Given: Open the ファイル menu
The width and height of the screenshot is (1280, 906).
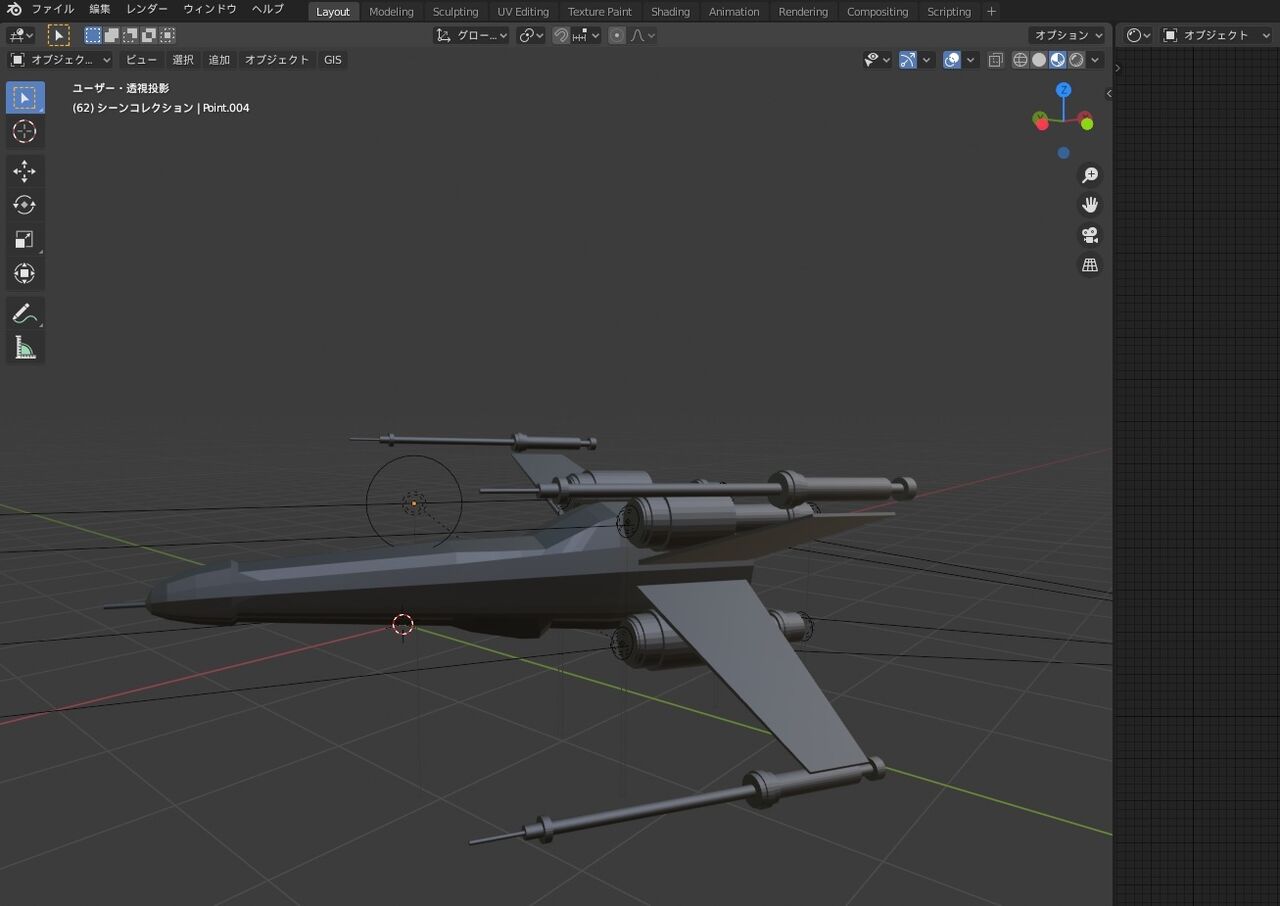Looking at the screenshot, I should (x=53, y=10).
